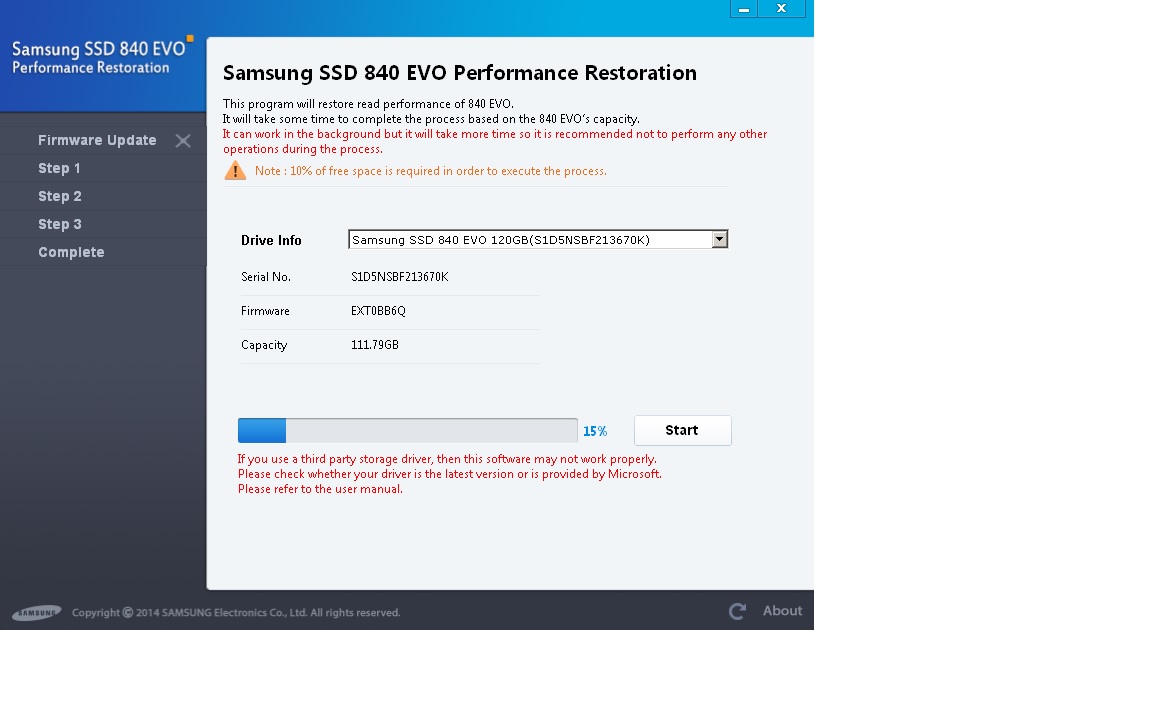Click the main Performance Restoration heading
1152x720 pixels.
pos(460,73)
